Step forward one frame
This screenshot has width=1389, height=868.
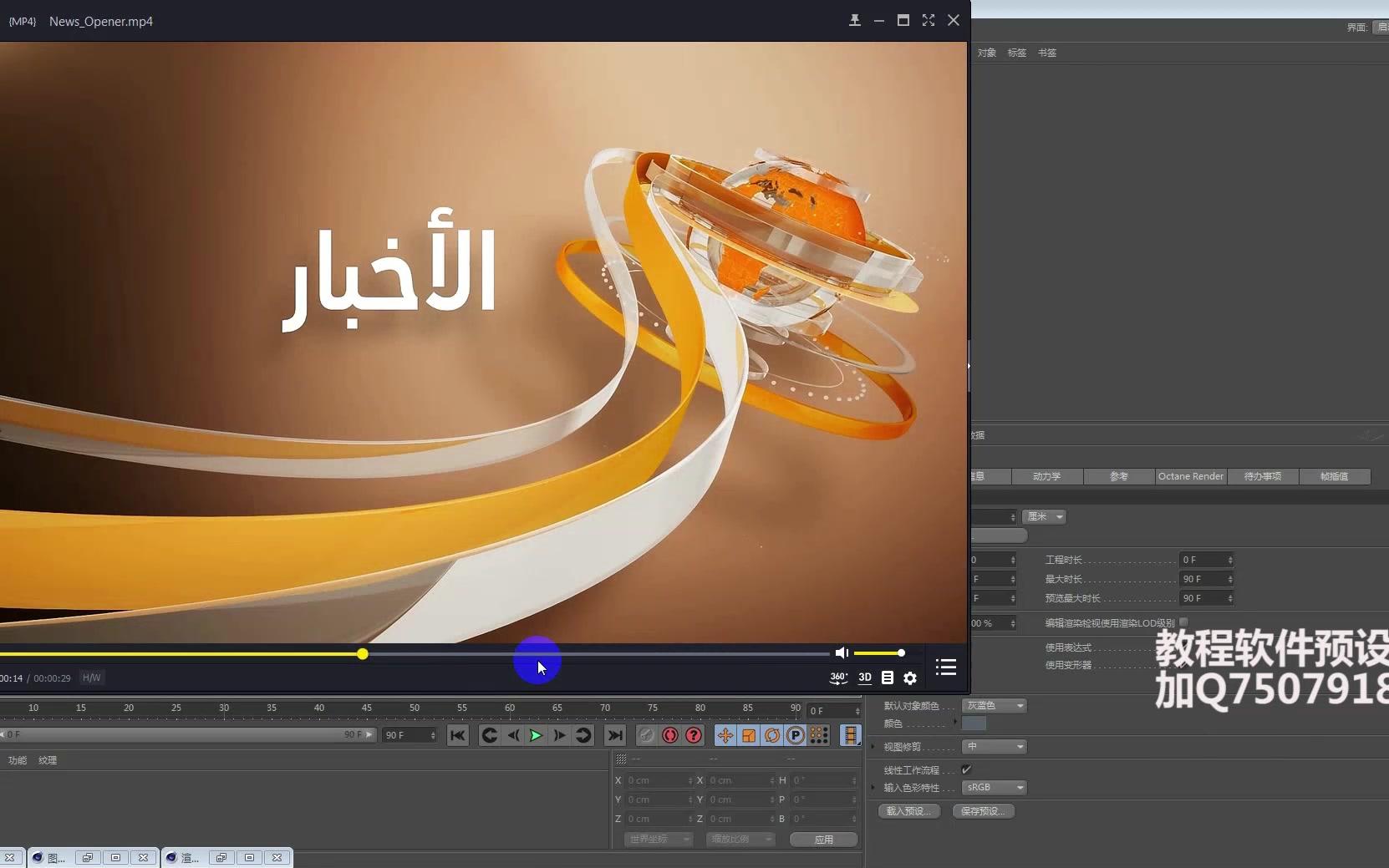(x=559, y=735)
